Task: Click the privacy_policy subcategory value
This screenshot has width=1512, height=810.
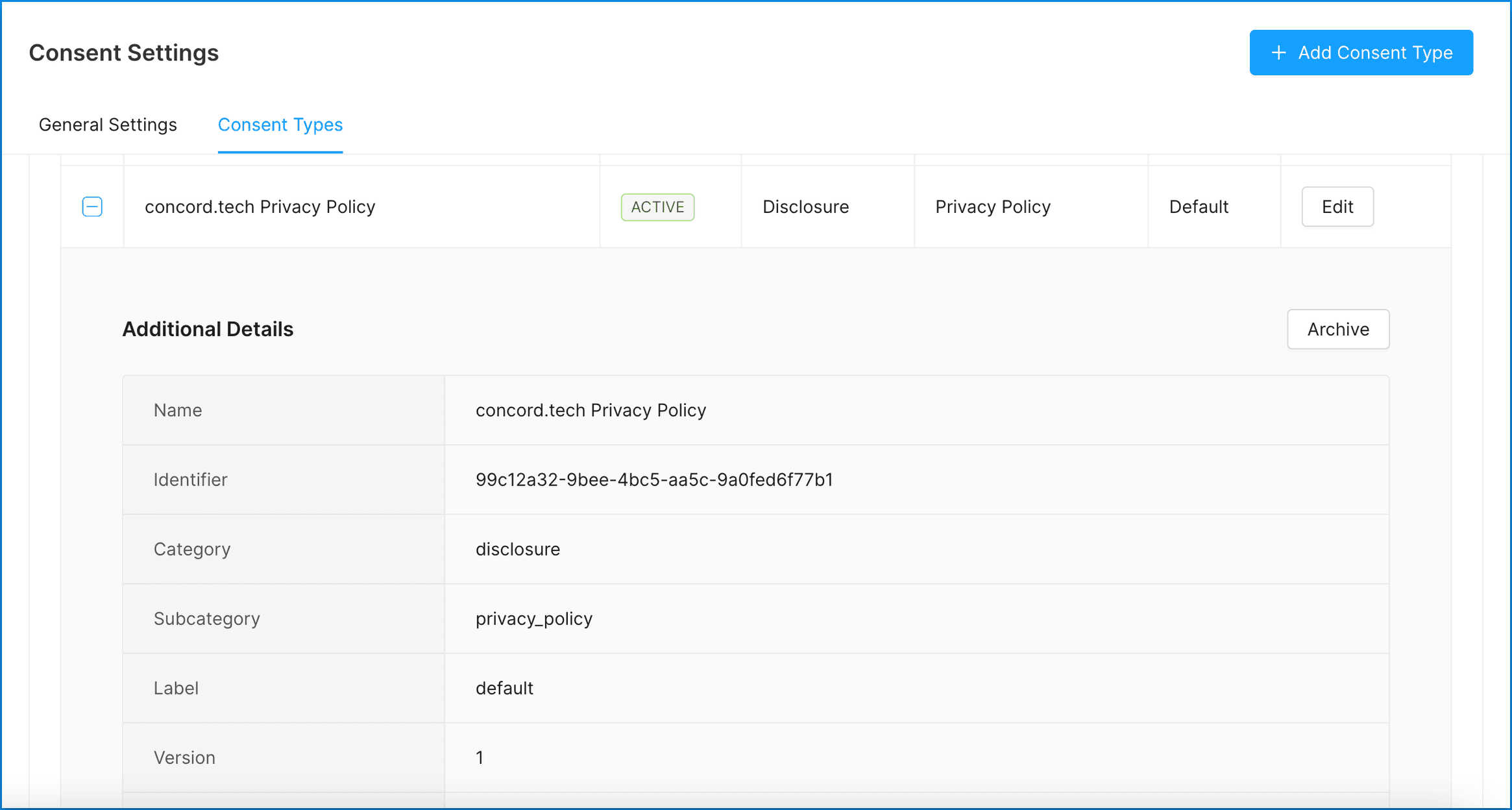Action: tap(533, 619)
